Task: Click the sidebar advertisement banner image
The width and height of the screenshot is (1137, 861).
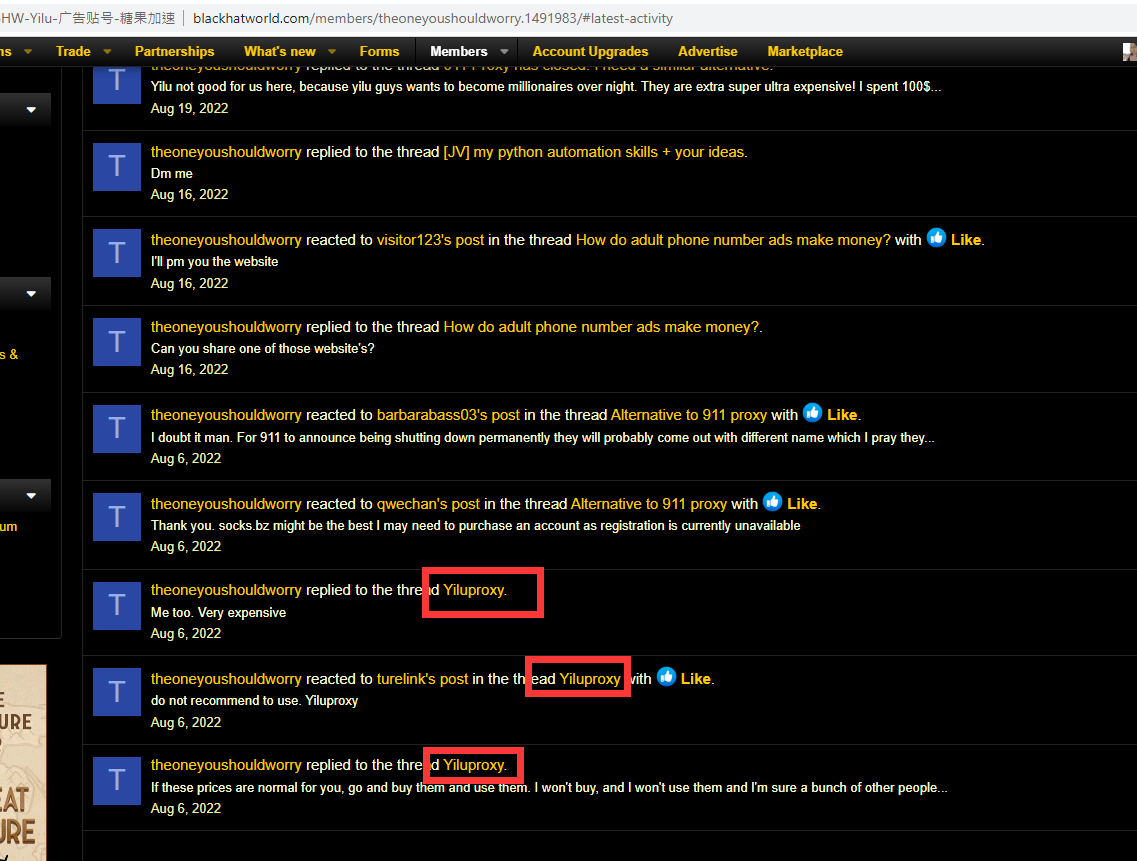Action: pyautogui.click(x=23, y=762)
